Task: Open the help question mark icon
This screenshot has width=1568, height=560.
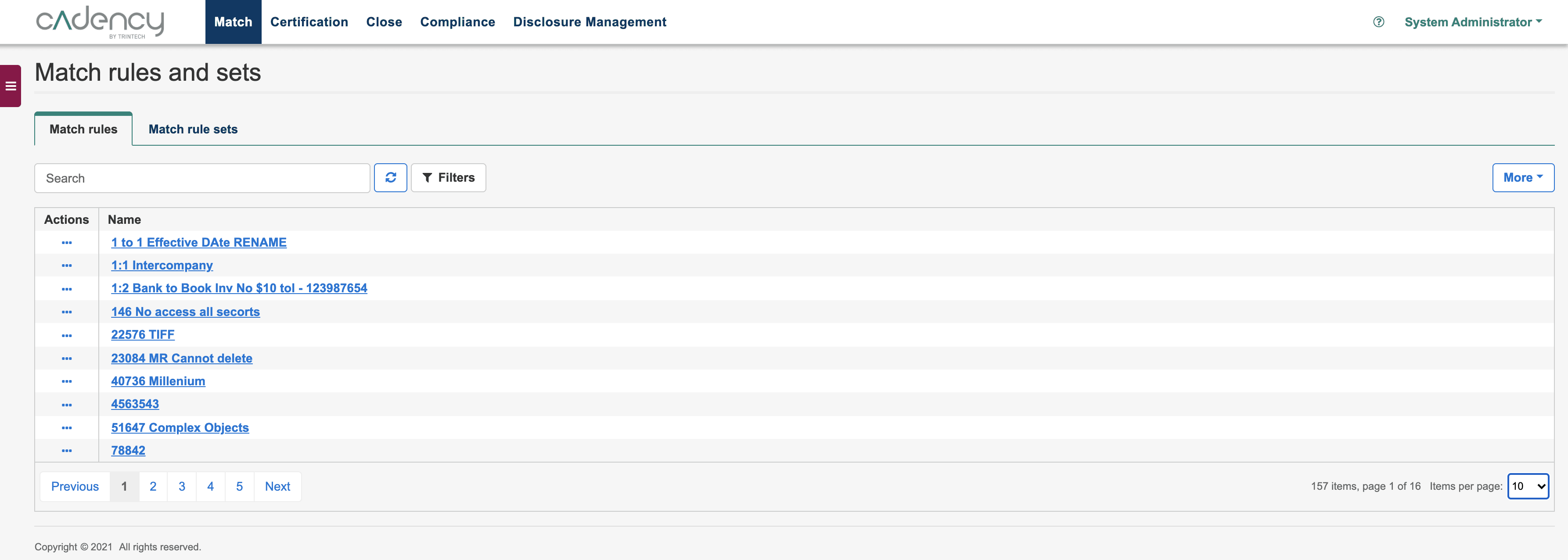Action: click(1377, 22)
